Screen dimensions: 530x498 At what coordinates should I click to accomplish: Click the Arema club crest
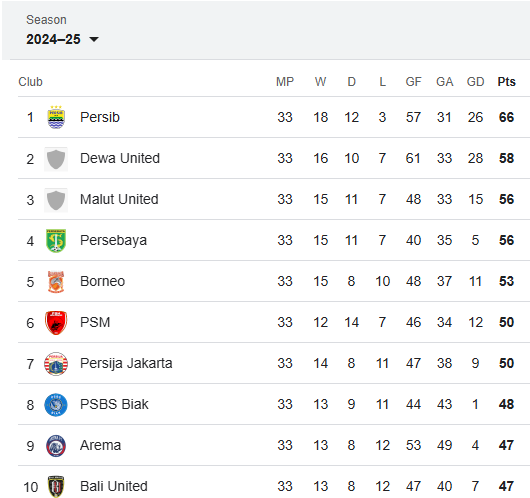click(x=56, y=446)
